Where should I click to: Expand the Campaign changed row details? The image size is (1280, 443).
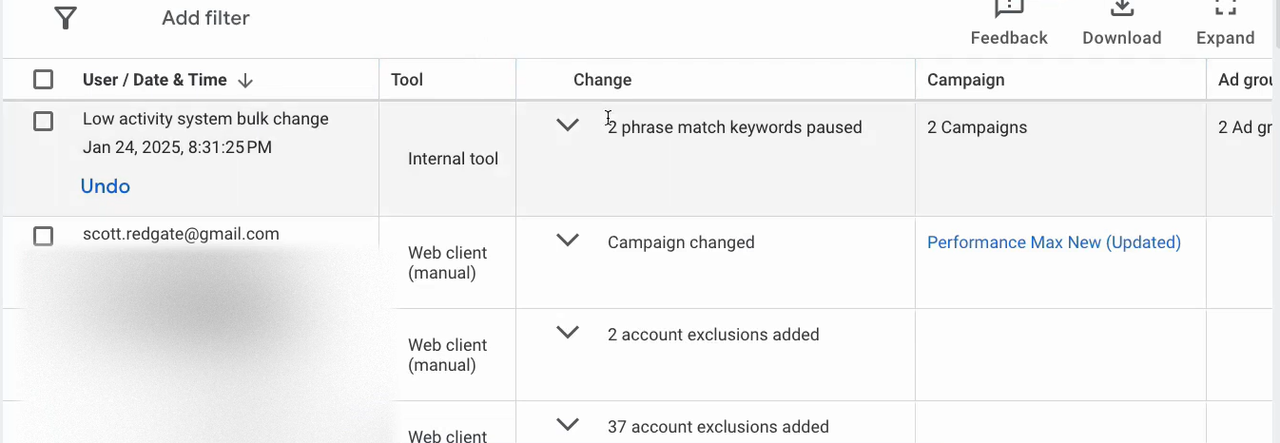tap(567, 241)
